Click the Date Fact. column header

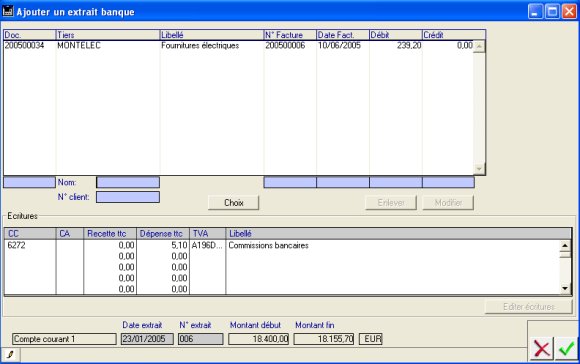[x=343, y=35]
